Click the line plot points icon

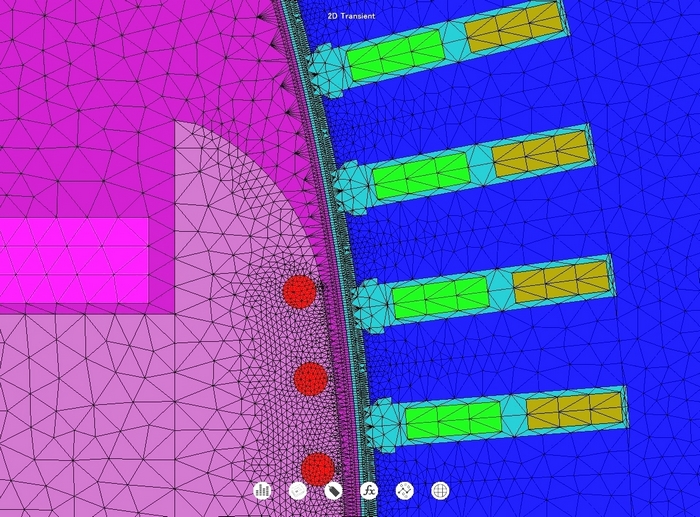(x=405, y=490)
